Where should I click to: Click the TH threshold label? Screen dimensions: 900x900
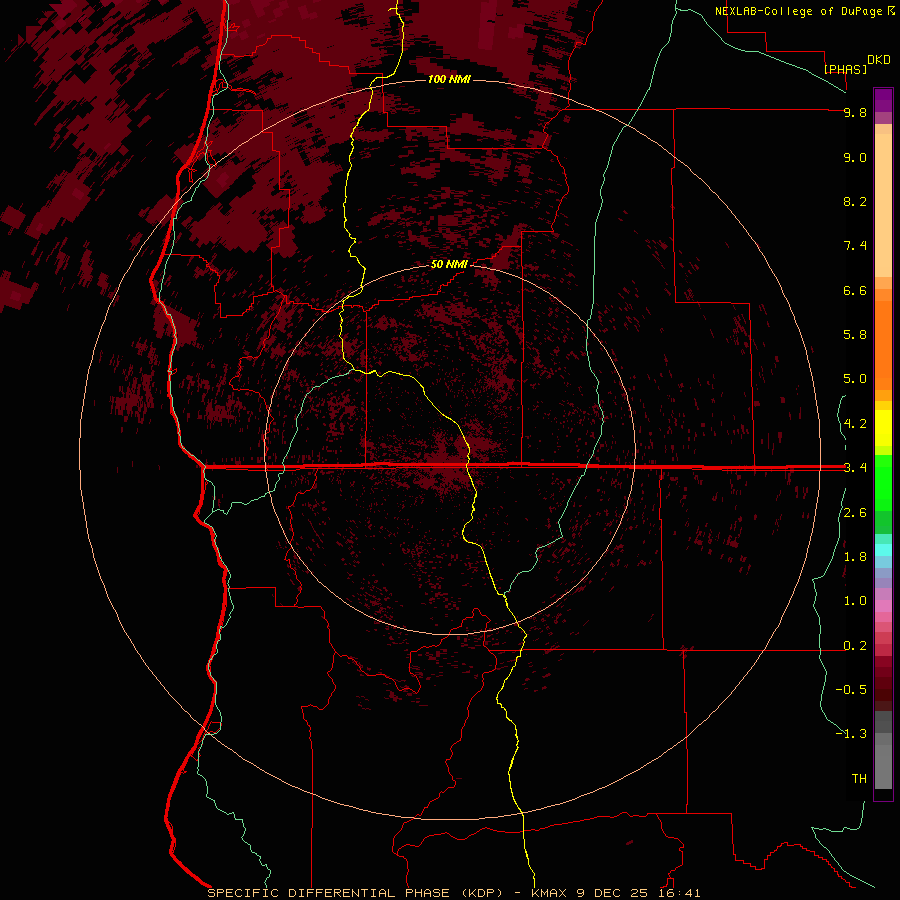click(x=859, y=779)
